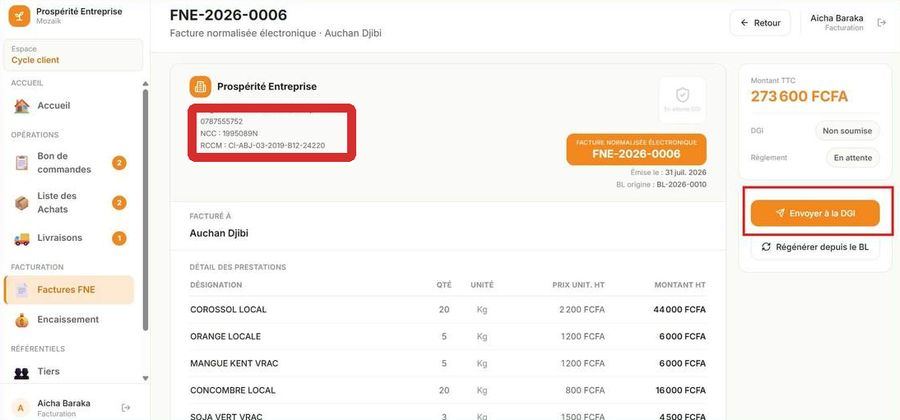Click the sidebar vertical scrollbar thumb
900x420 pixels.
[145, 209]
